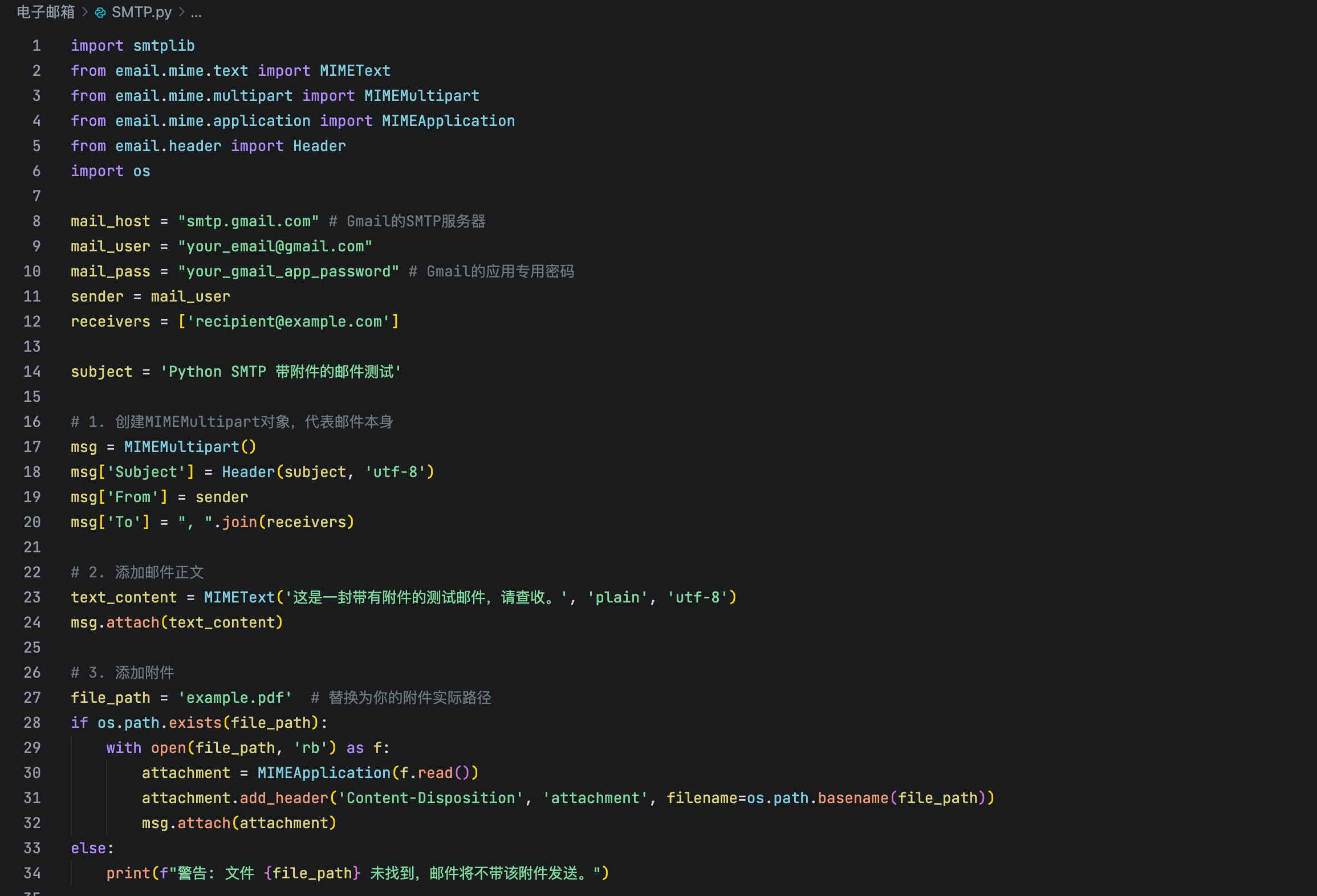The height and width of the screenshot is (896, 1317).
Task: Click the add_header method call
Action: click(x=284, y=798)
